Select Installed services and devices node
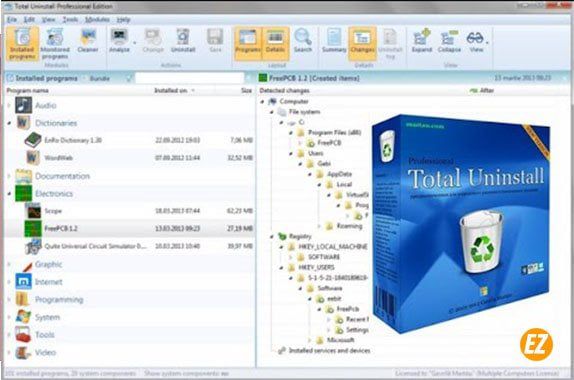The image size is (574, 380). click(329, 350)
